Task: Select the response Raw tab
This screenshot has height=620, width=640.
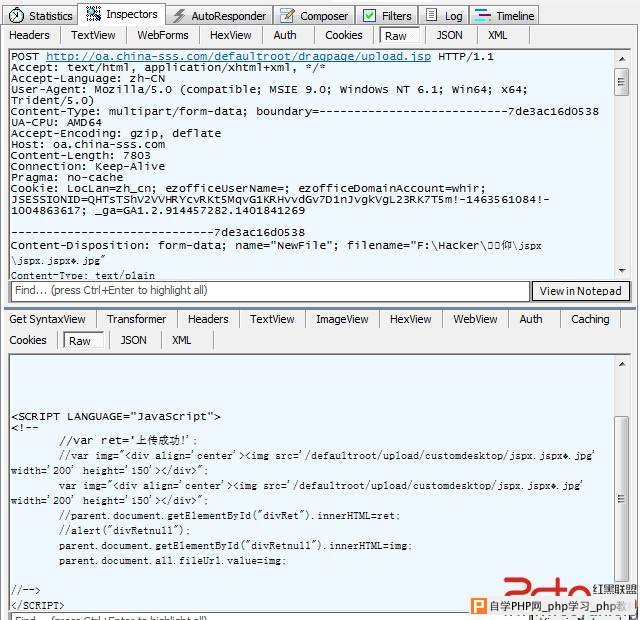Action: click(83, 340)
